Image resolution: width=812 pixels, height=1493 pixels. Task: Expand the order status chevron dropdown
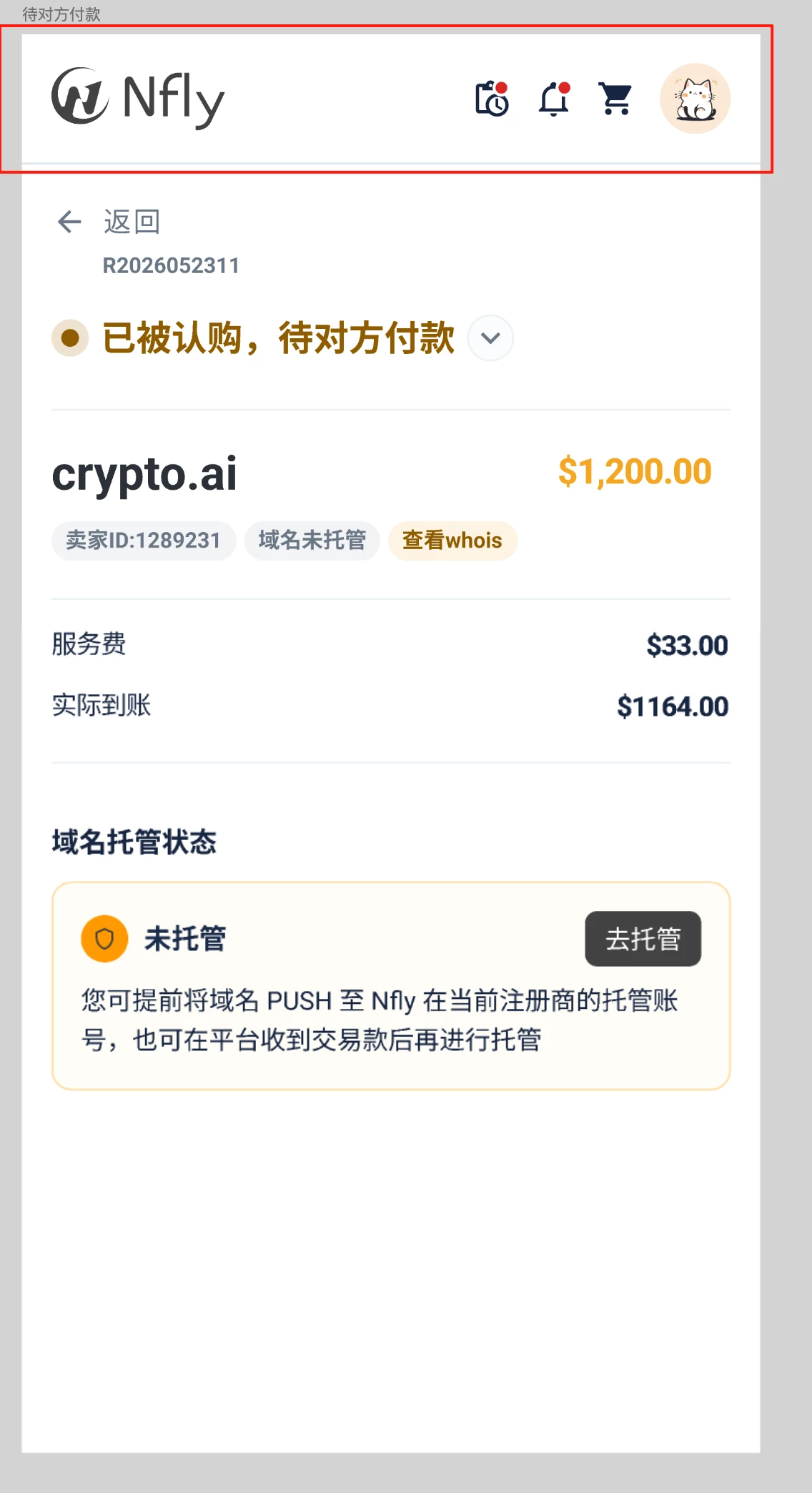[x=490, y=337]
